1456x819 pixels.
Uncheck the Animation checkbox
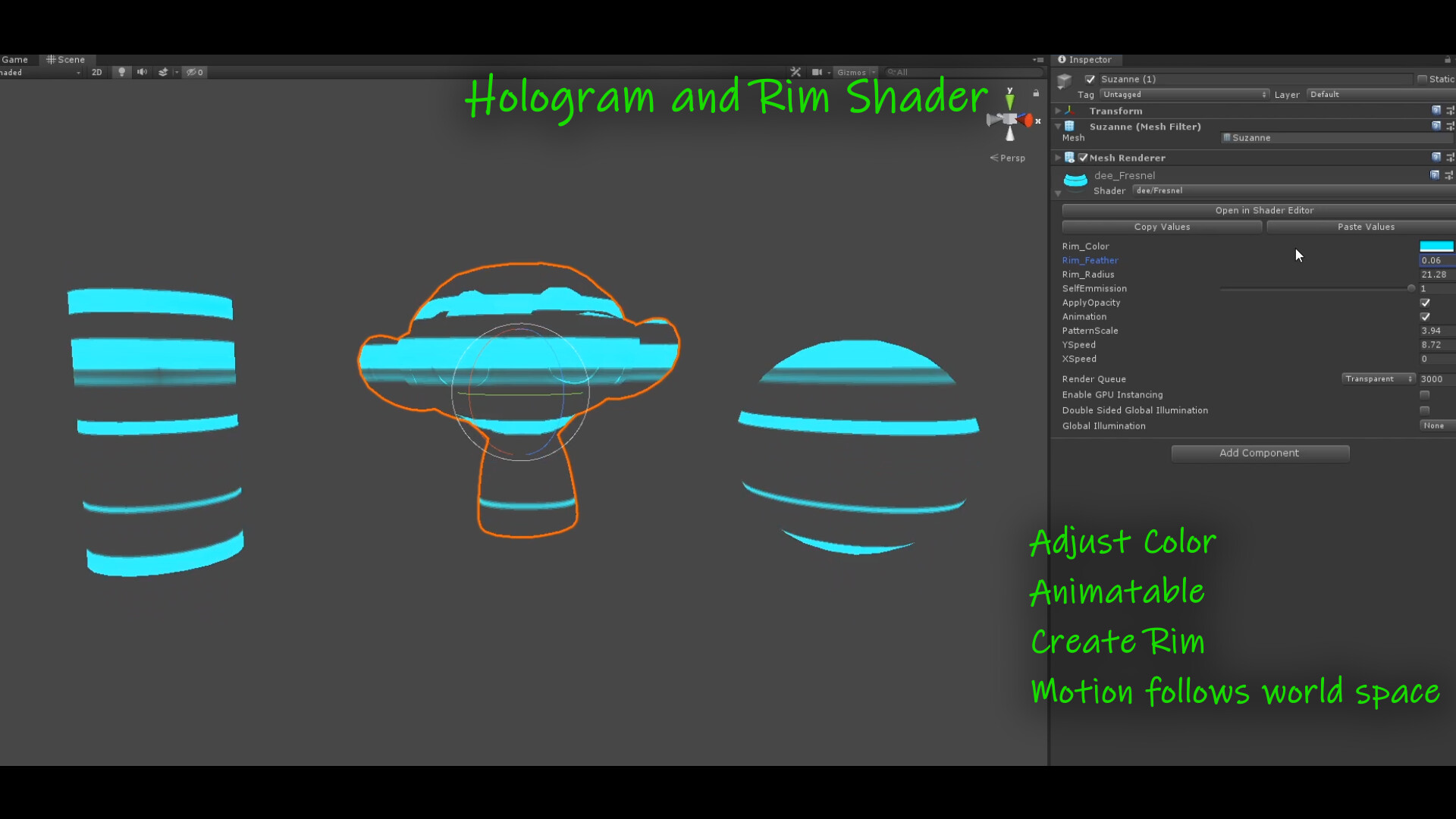(x=1425, y=317)
